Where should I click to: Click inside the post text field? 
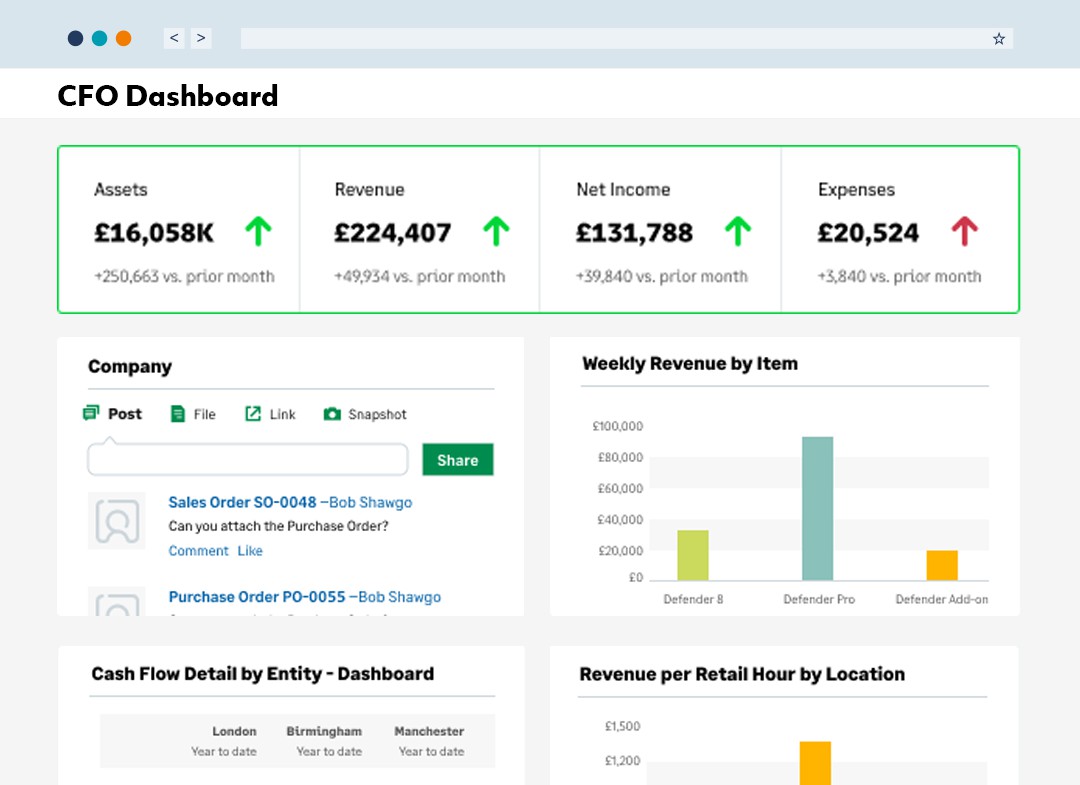(x=246, y=459)
